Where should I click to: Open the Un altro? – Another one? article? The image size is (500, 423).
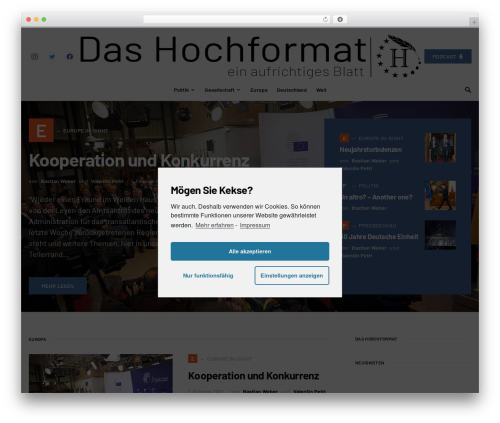click(x=377, y=197)
